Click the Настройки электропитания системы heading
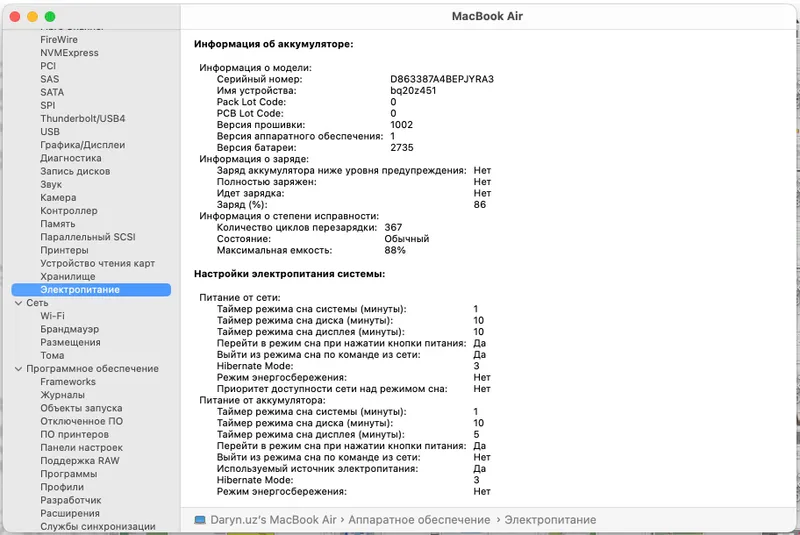800x535 pixels. point(289,274)
